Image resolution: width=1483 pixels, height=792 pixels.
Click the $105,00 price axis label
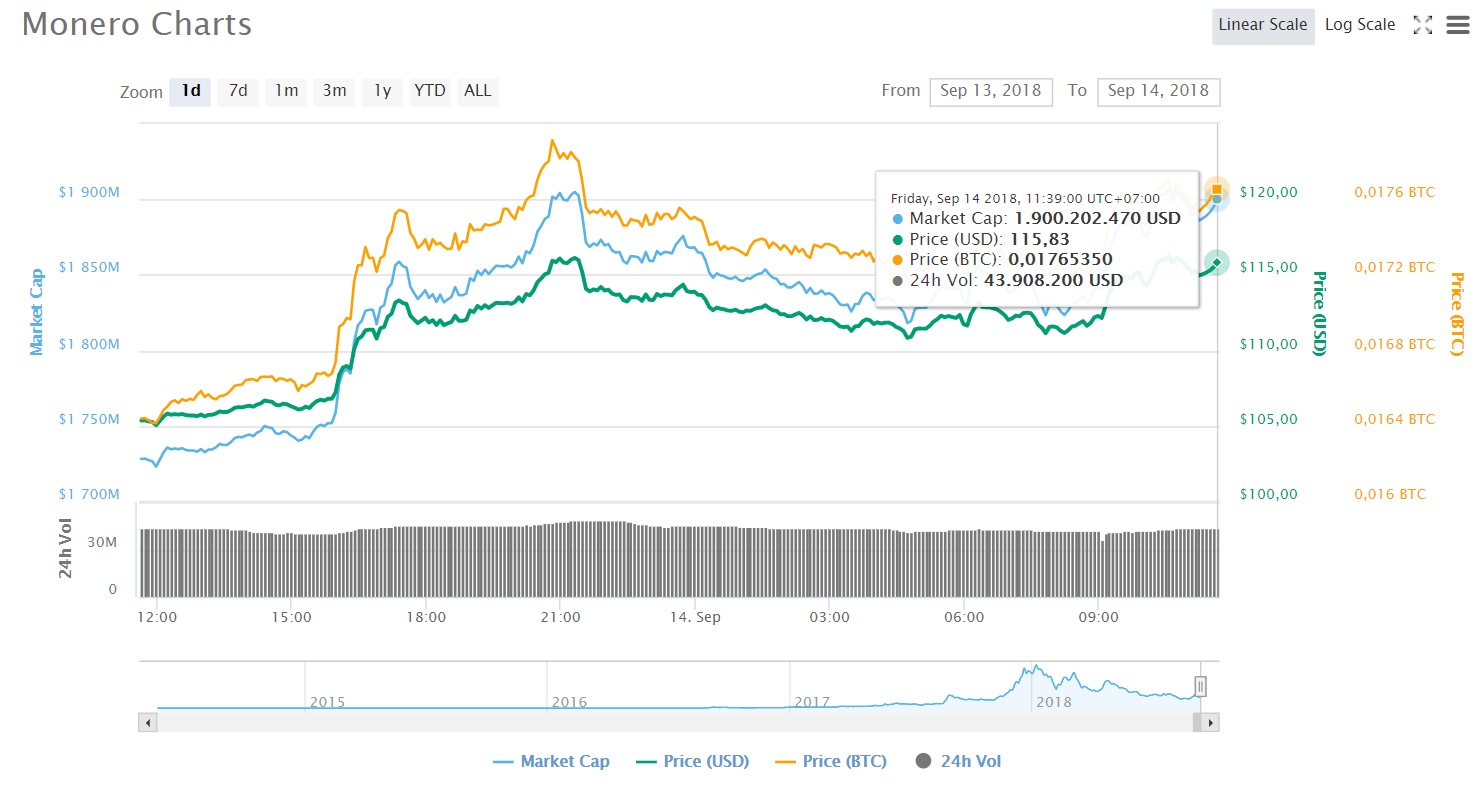(x=1269, y=419)
